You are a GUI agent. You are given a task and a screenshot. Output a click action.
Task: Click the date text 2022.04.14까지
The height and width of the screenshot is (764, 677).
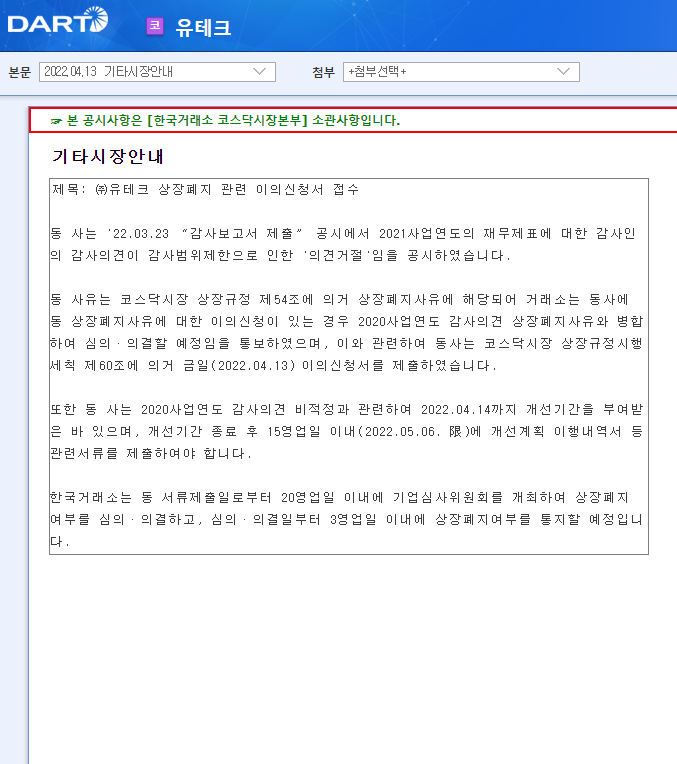coord(469,409)
